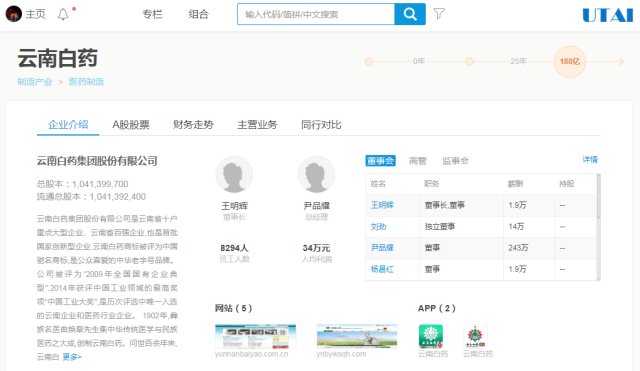640x371 pixels.
Task: Click the 制造产业 breadcrumb link
Action: [x=35, y=82]
